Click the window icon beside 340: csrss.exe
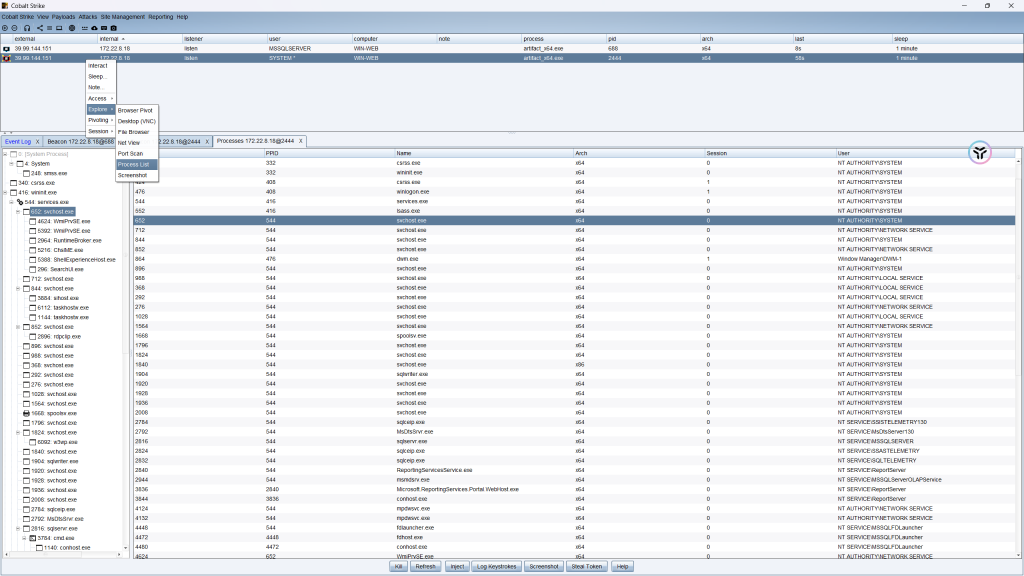The image size is (1024, 576). (x=14, y=183)
